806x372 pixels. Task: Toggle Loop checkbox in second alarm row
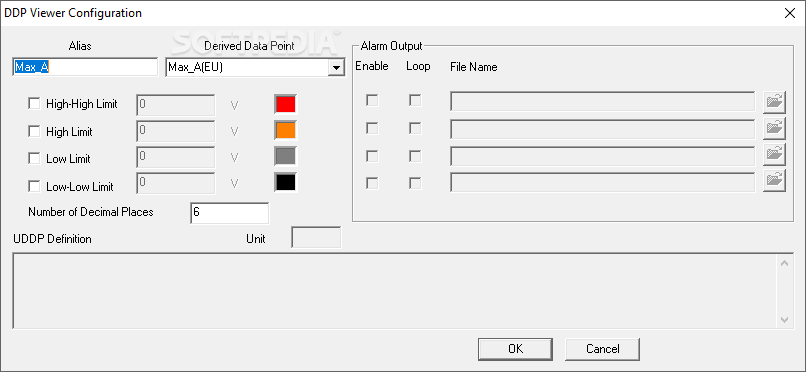(415, 128)
